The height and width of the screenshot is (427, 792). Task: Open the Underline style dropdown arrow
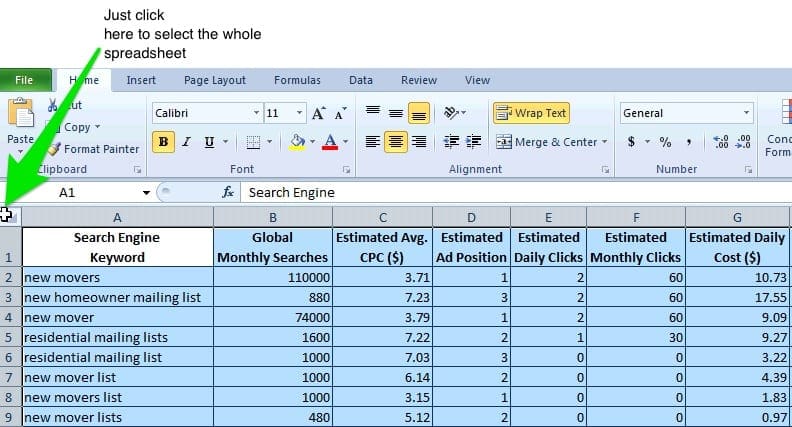click(225, 142)
